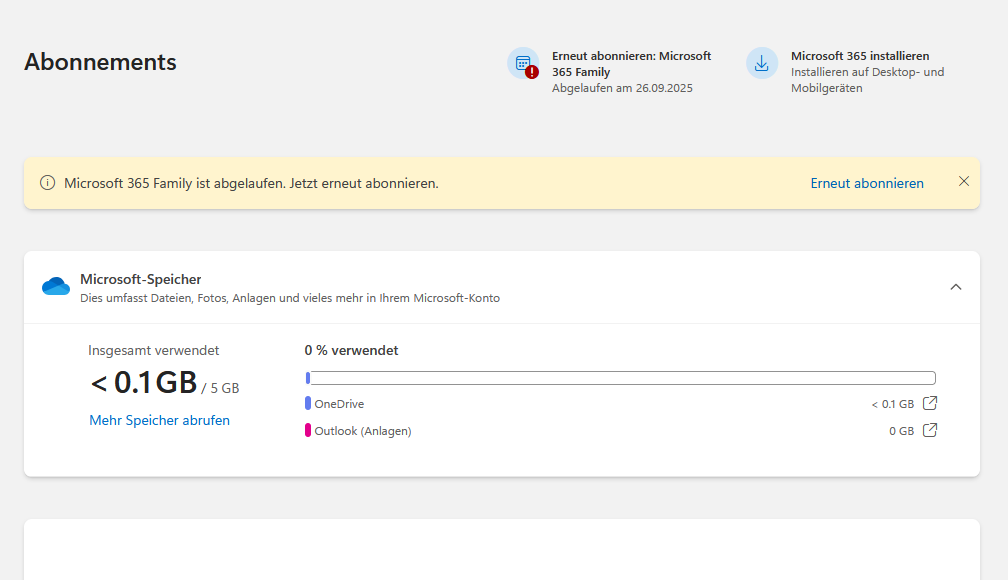Open Outlook (Anlagen) via external link icon
Image resolution: width=1008 pixels, height=580 pixels.
(x=930, y=430)
